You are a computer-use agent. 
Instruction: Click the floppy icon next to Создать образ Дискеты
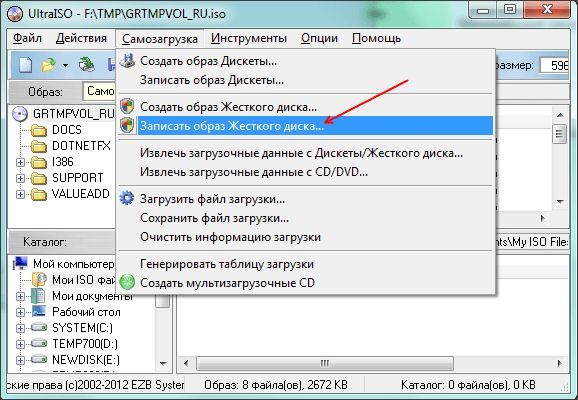[127, 60]
